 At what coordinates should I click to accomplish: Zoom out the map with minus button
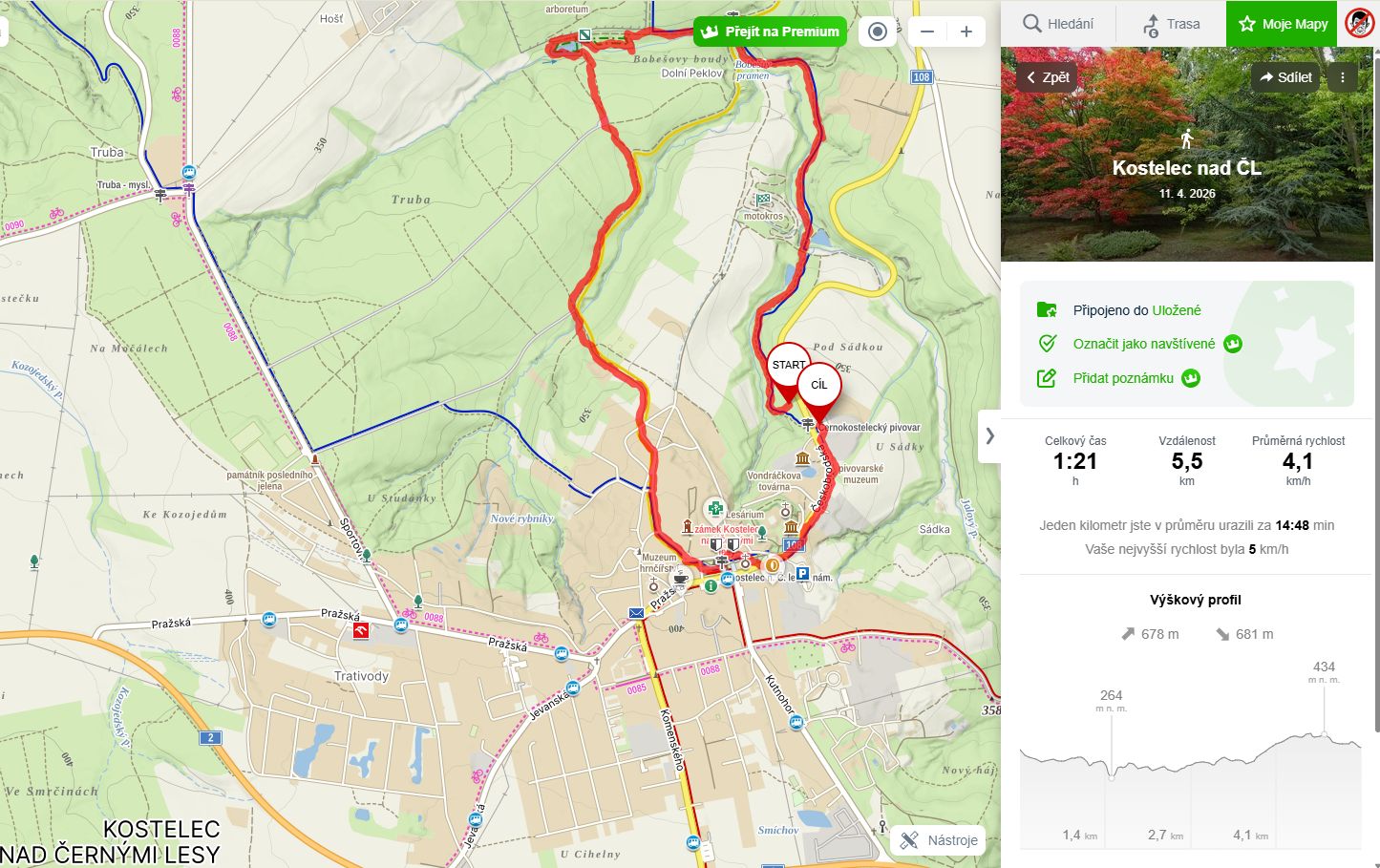(926, 32)
